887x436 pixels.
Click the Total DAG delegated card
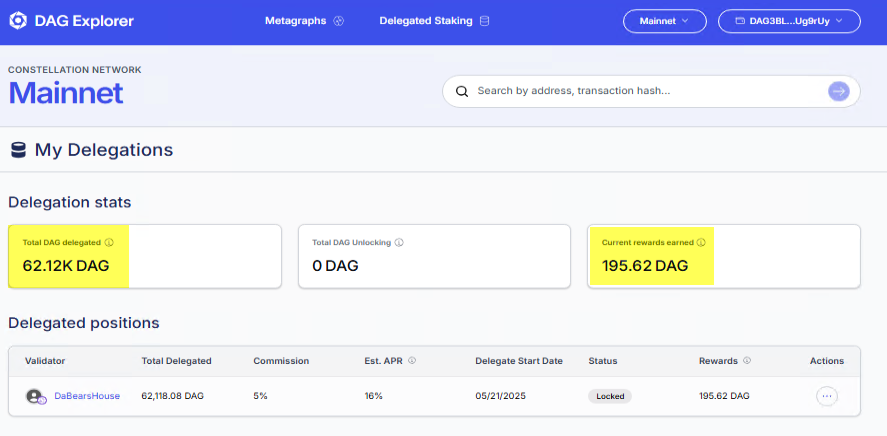[145, 256]
